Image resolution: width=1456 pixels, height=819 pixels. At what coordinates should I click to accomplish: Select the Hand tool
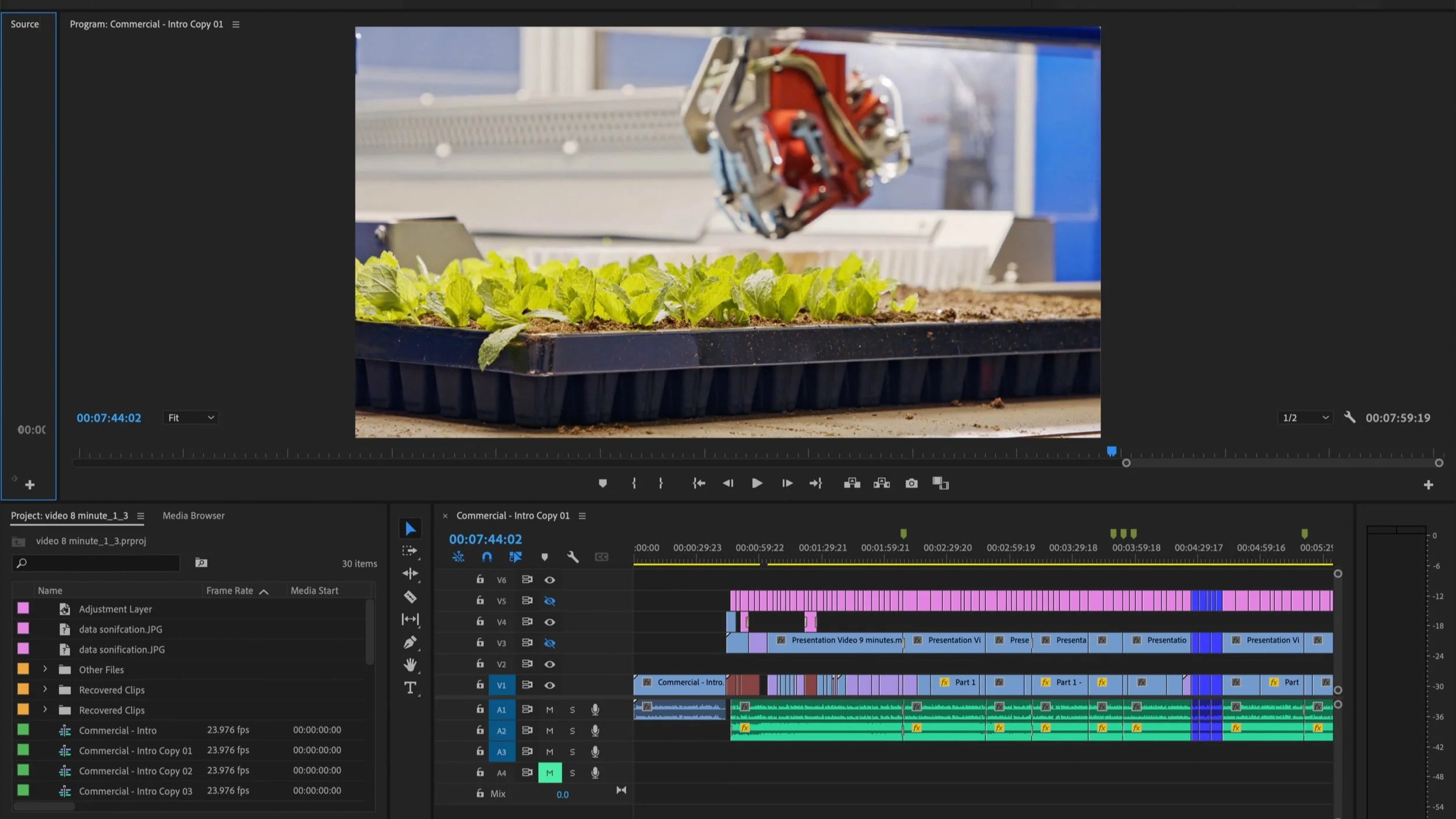pyautogui.click(x=411, y=664)
